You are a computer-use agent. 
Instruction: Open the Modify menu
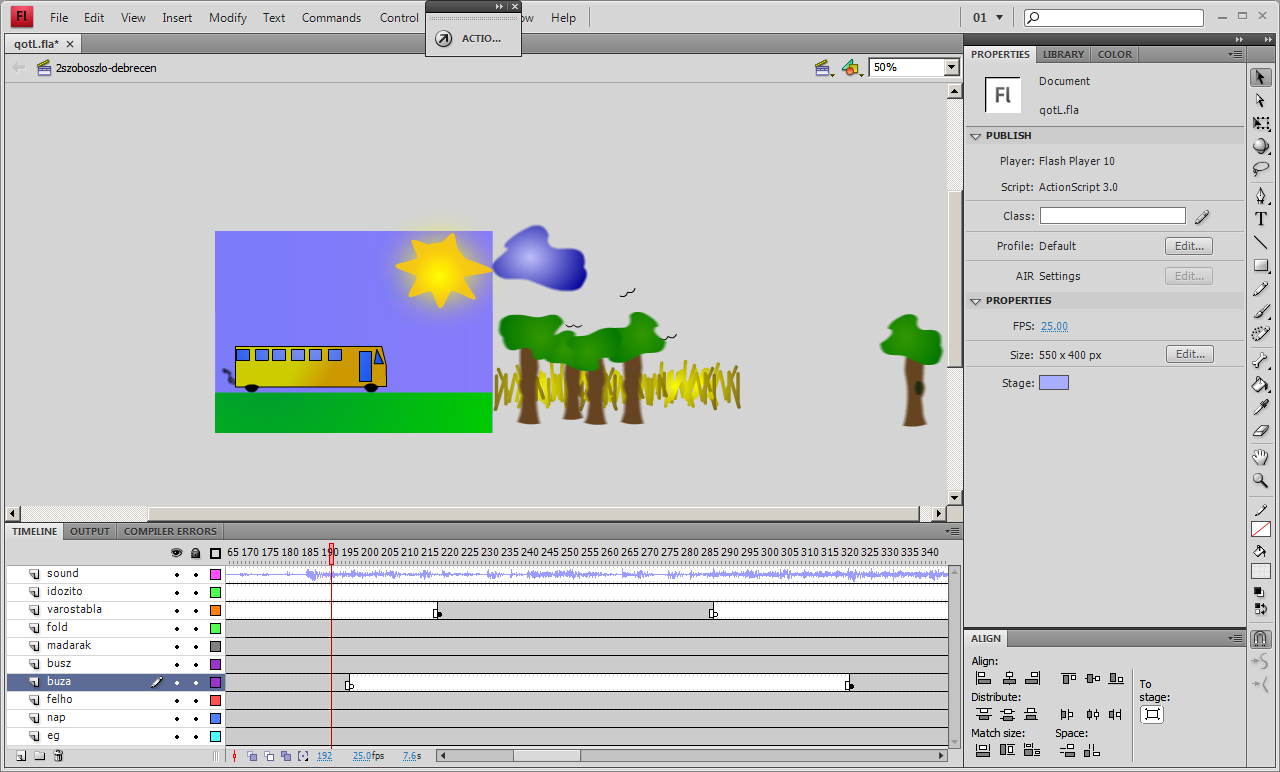coord(228,18)
